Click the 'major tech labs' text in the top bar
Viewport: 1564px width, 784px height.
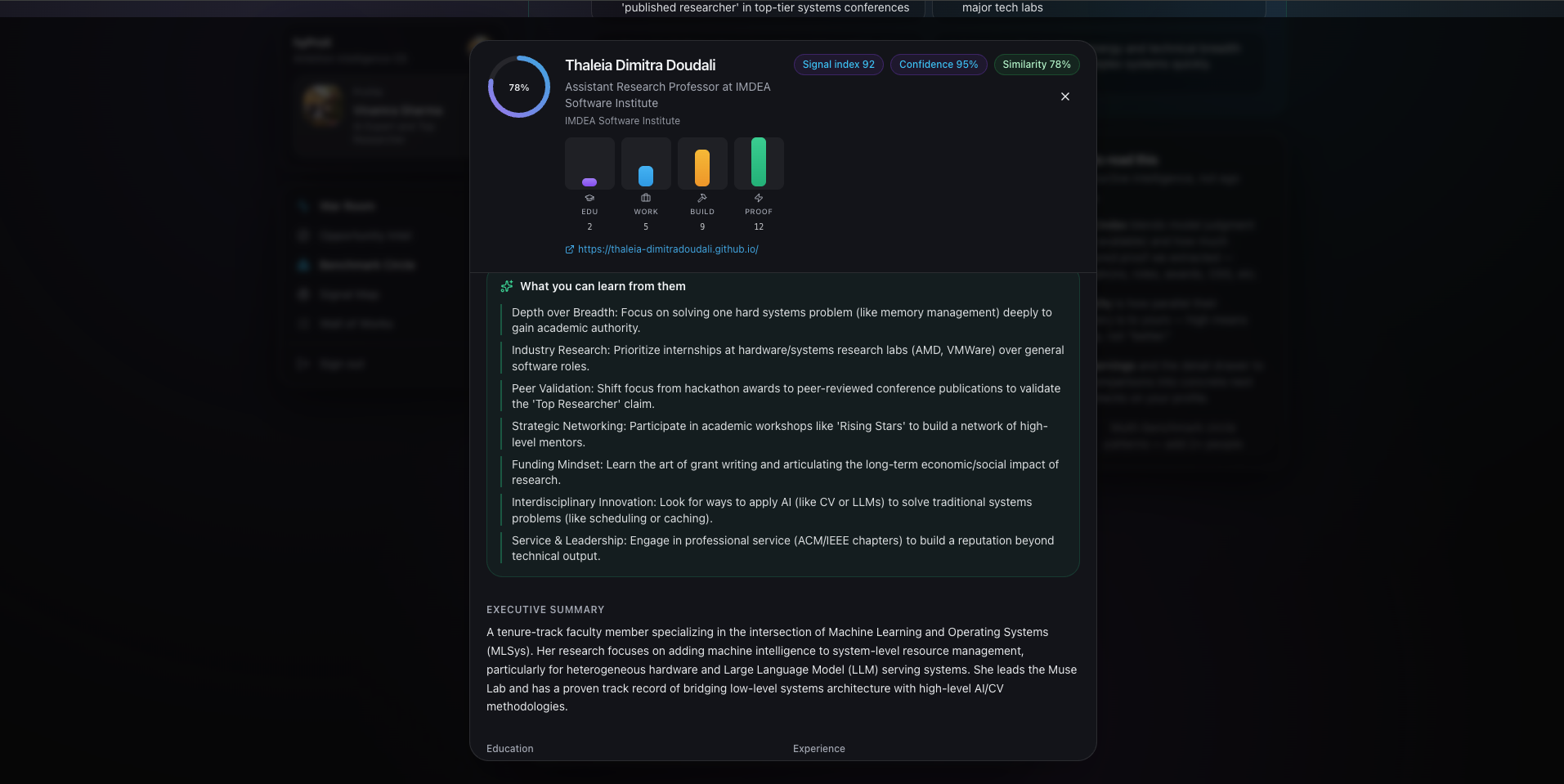pos(1002,7)
